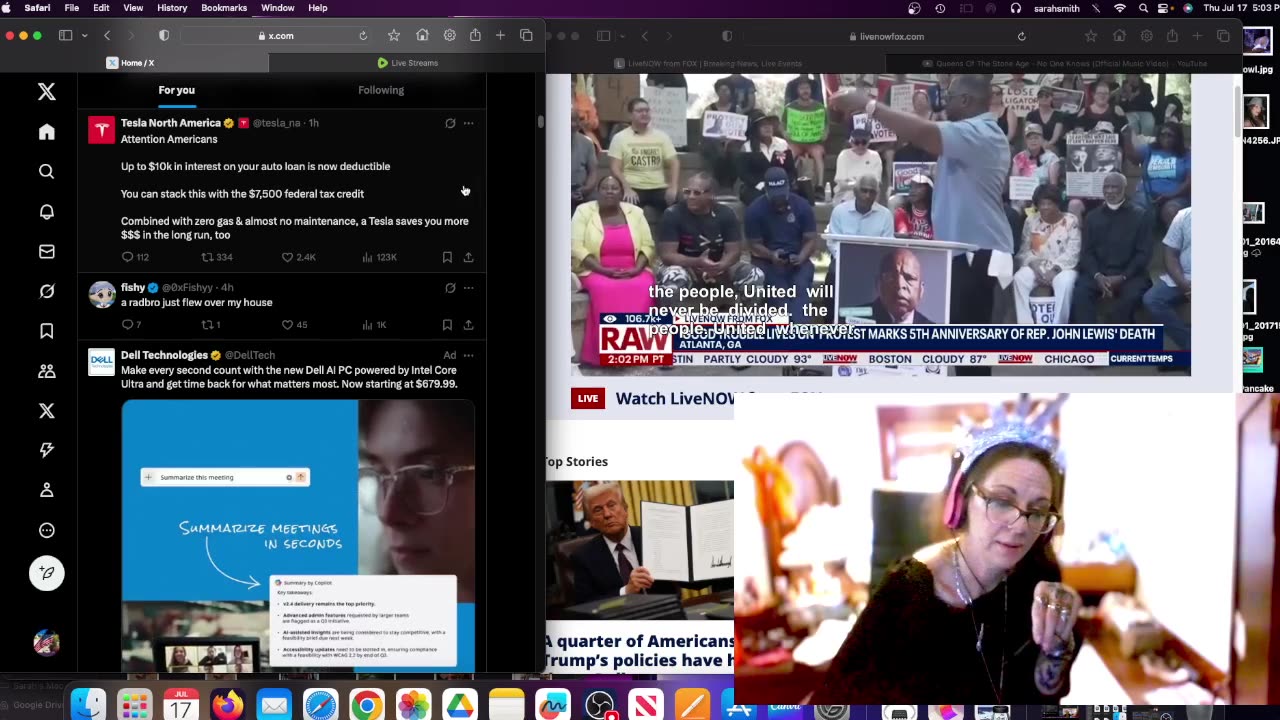1280x720 pixels.
Task: Open privacy shield icon in x.com window
Action: [x=164, y=35]
